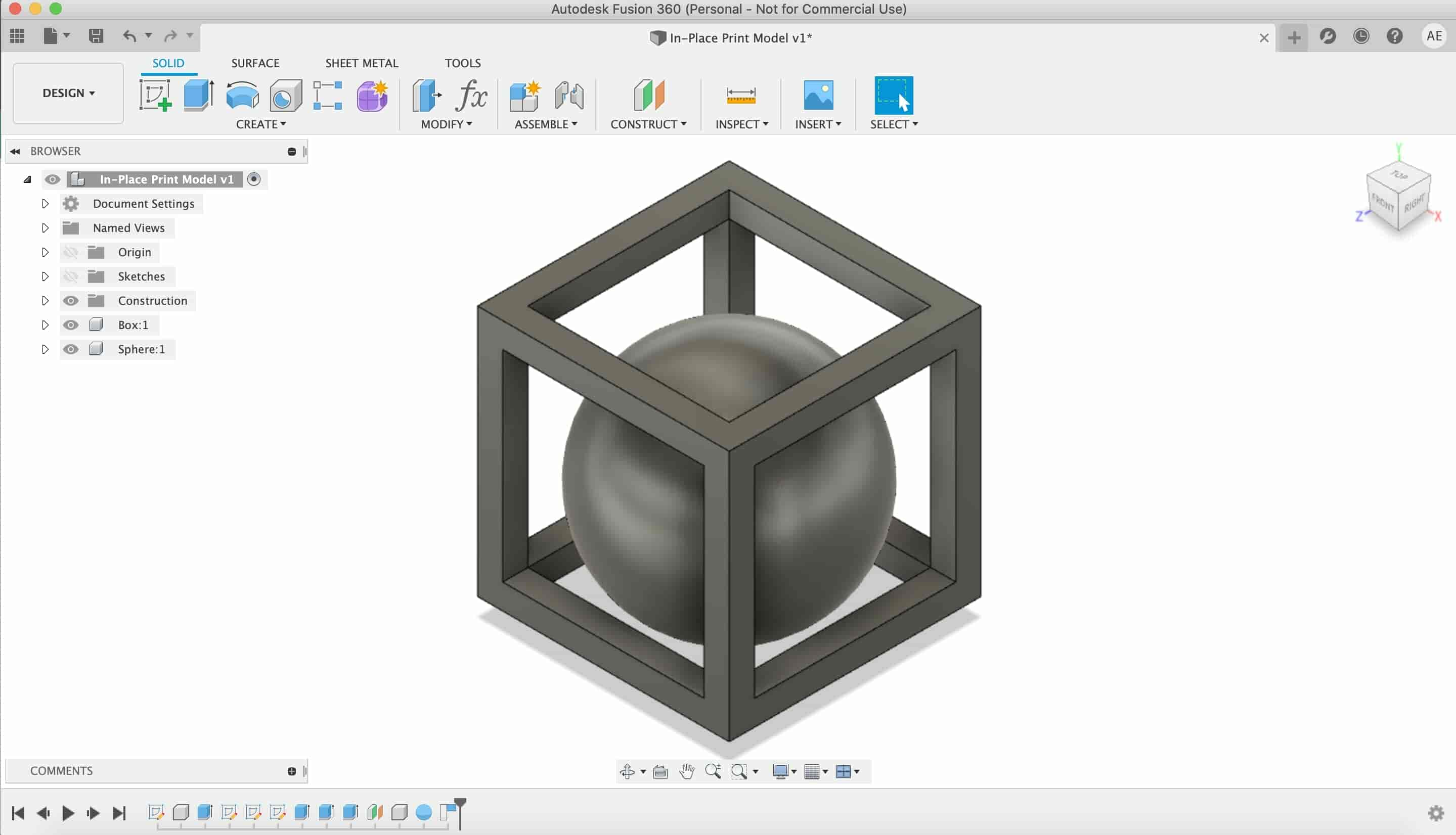The width and height of the screenshot is (1456, 835).
Task: Expand the Comments panel plus dot
Action: [x=291, y=771]
